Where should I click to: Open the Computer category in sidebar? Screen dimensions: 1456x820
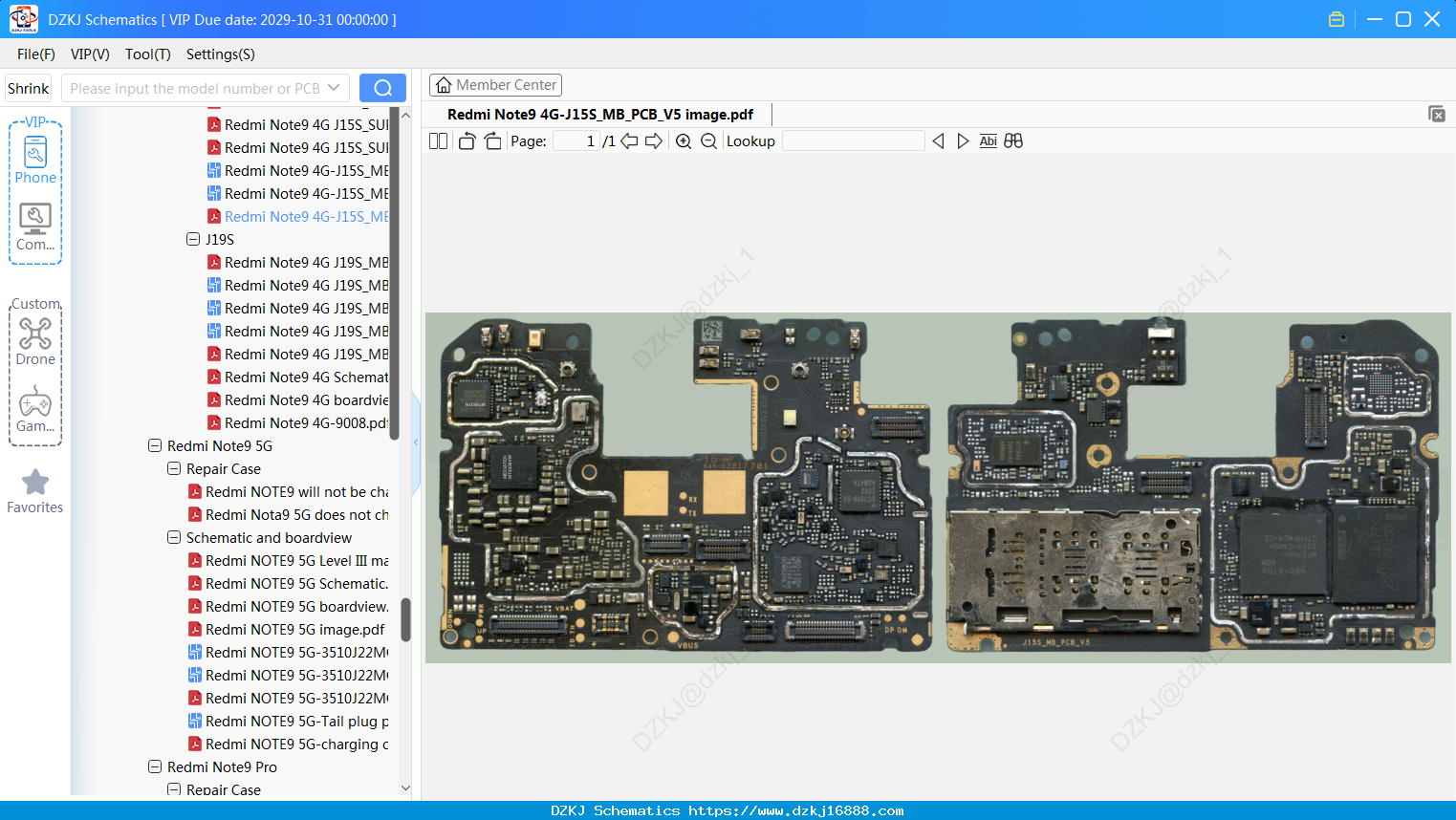(35, 227)
